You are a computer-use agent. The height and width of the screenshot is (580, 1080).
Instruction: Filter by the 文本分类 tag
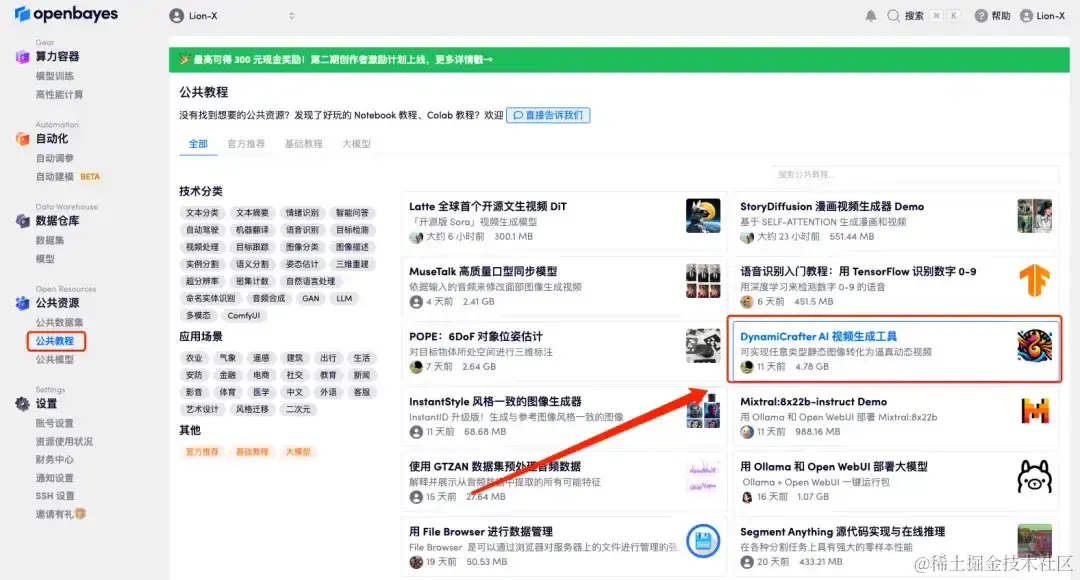[x=202, y=213]
